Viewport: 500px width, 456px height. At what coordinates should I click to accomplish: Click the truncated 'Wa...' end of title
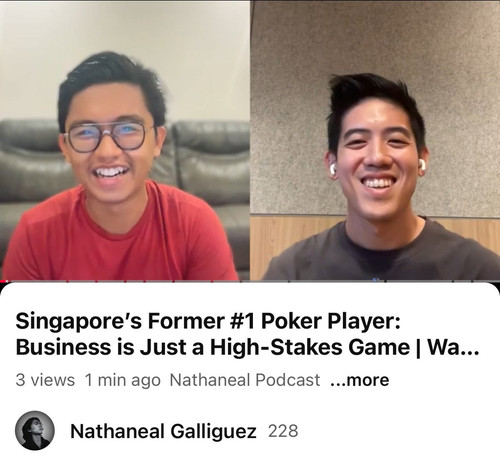(453, 347)
